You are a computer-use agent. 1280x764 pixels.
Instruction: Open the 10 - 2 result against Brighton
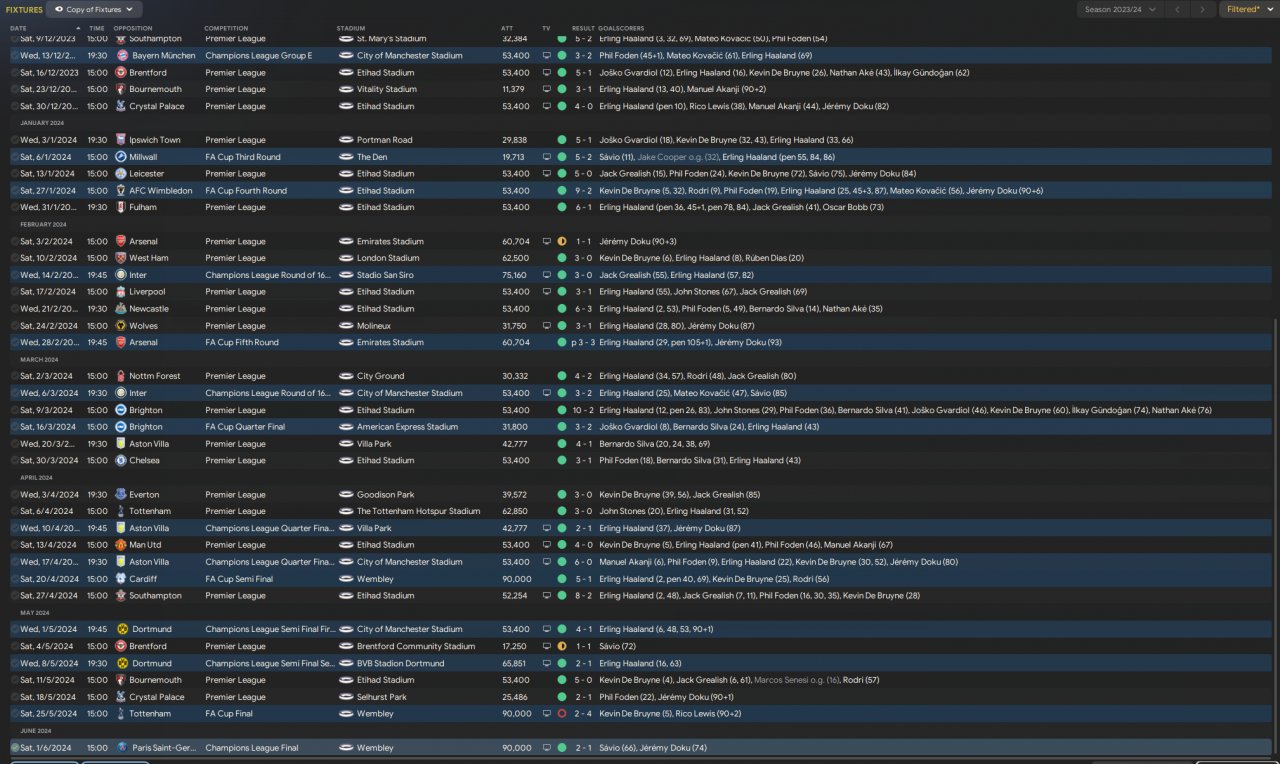tap(584, 410)
